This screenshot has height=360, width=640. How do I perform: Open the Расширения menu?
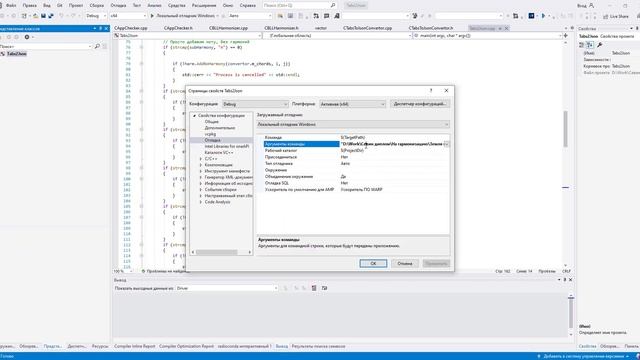click(204, 5)
